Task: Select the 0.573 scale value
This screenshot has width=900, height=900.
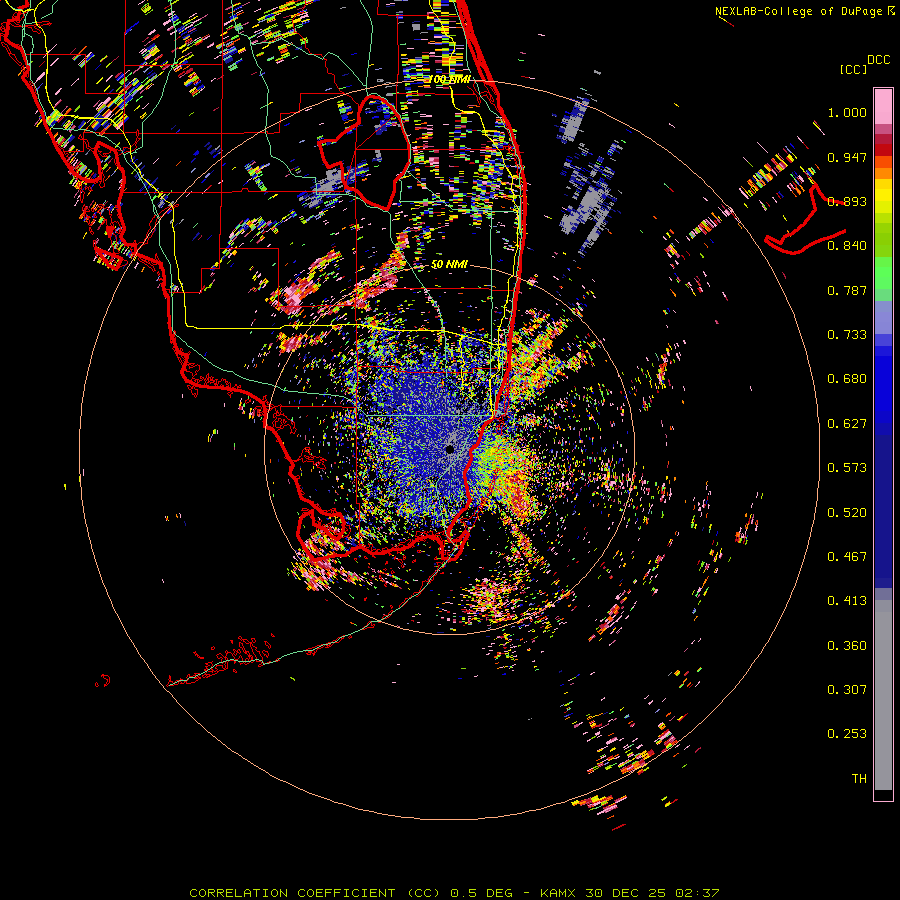Action: pos(847,468)
